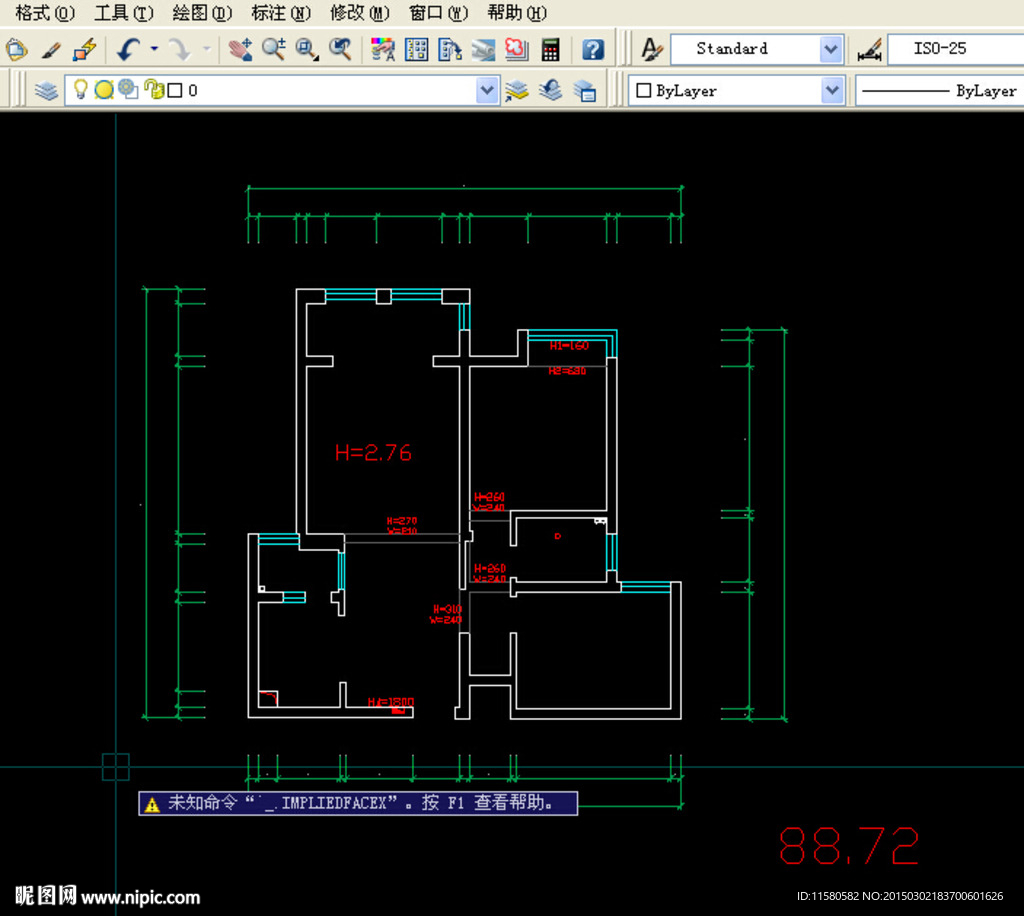1024x916 pixels.
Task: Expand the layer list dropdown
Action: [x=487, y=90]
